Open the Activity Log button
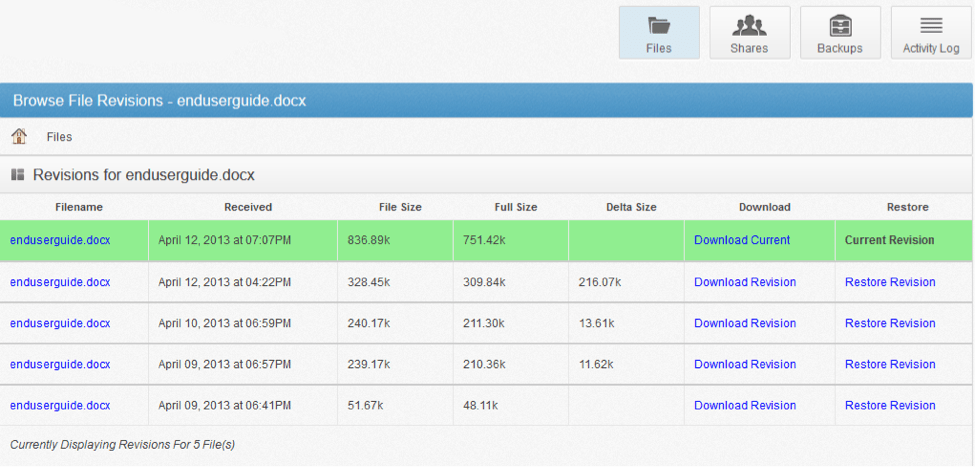 coord(931,33)
